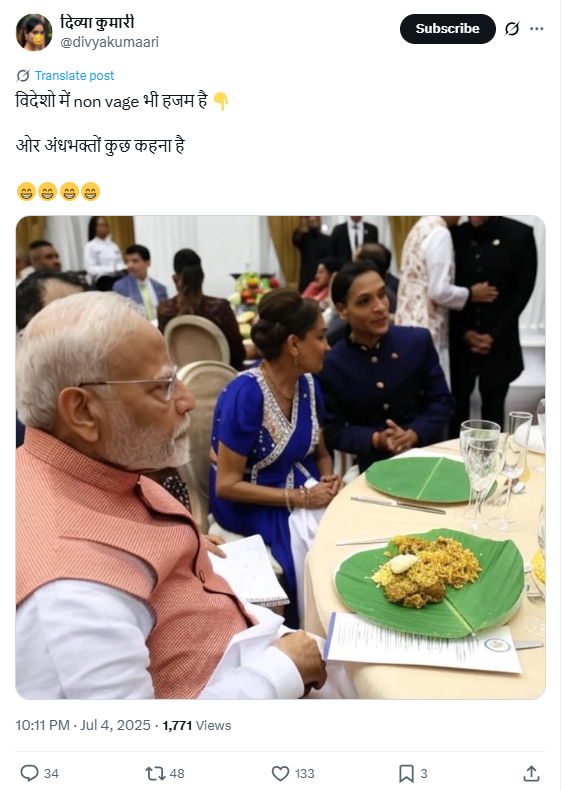This screenshot has width=562, height=791.
Task: Click the 3 bookmarks count
Action: (x=424, y=774)
